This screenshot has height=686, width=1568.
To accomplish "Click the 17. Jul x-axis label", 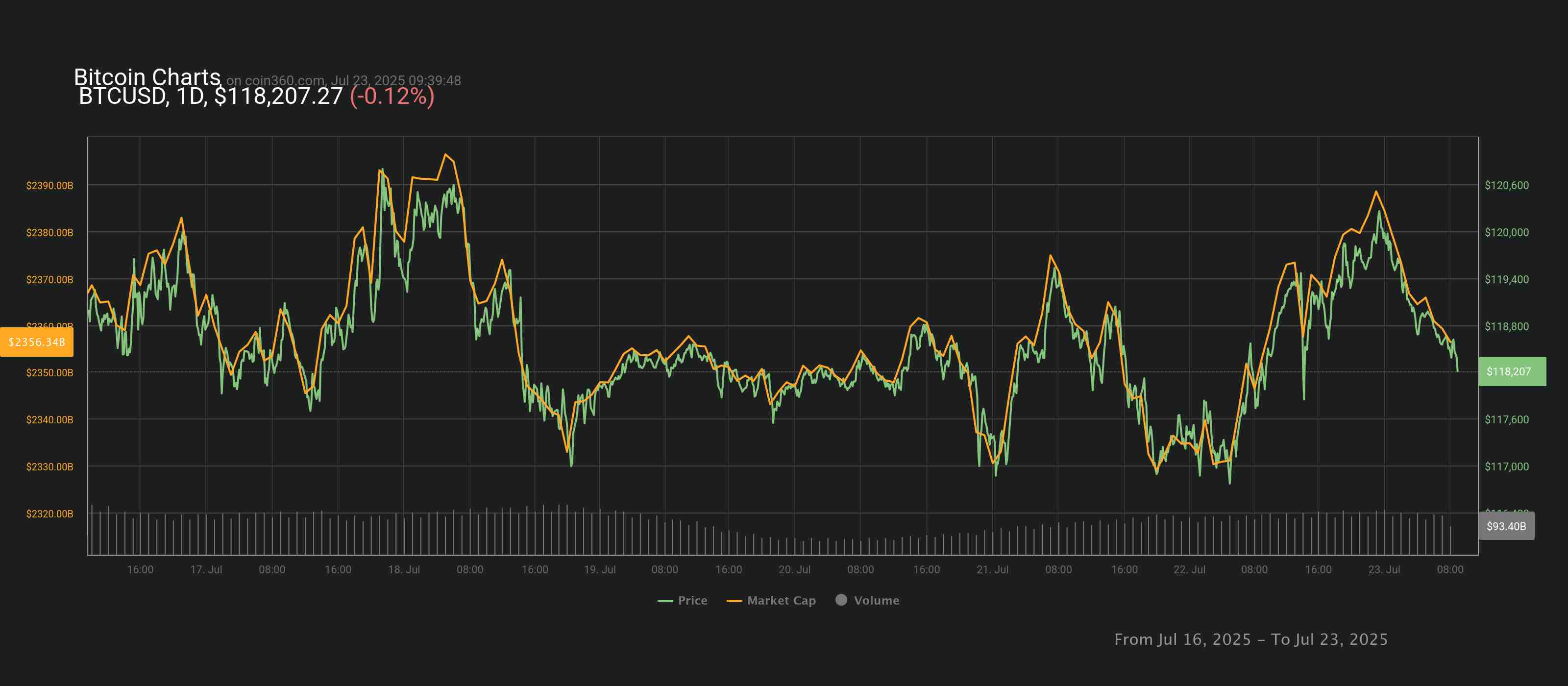I will [206, 570].
